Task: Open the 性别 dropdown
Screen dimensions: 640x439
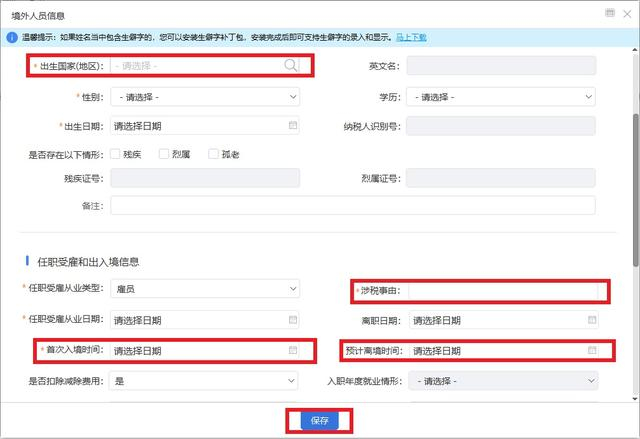Action: tap(205, 97)
